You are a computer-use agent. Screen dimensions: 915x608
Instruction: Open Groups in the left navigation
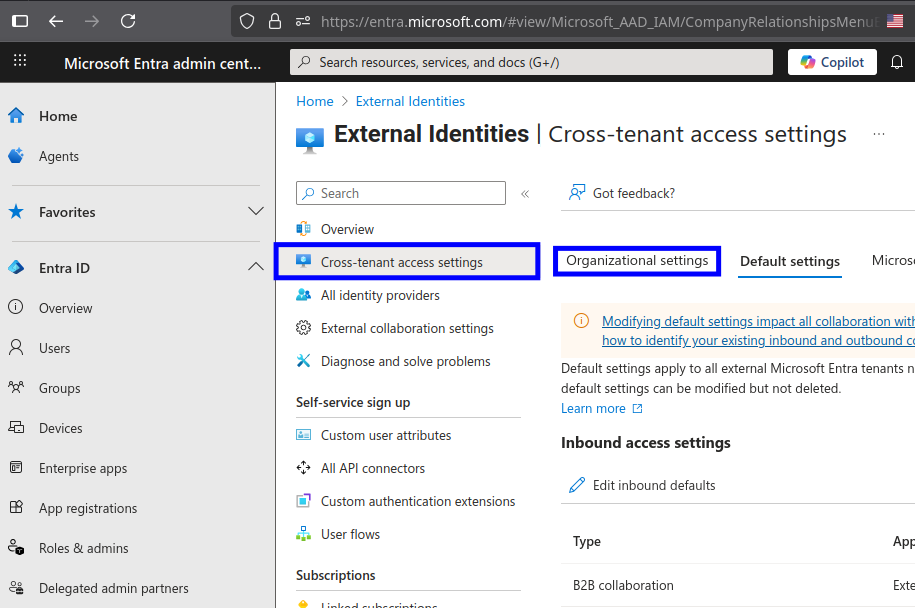pos(60,388)
